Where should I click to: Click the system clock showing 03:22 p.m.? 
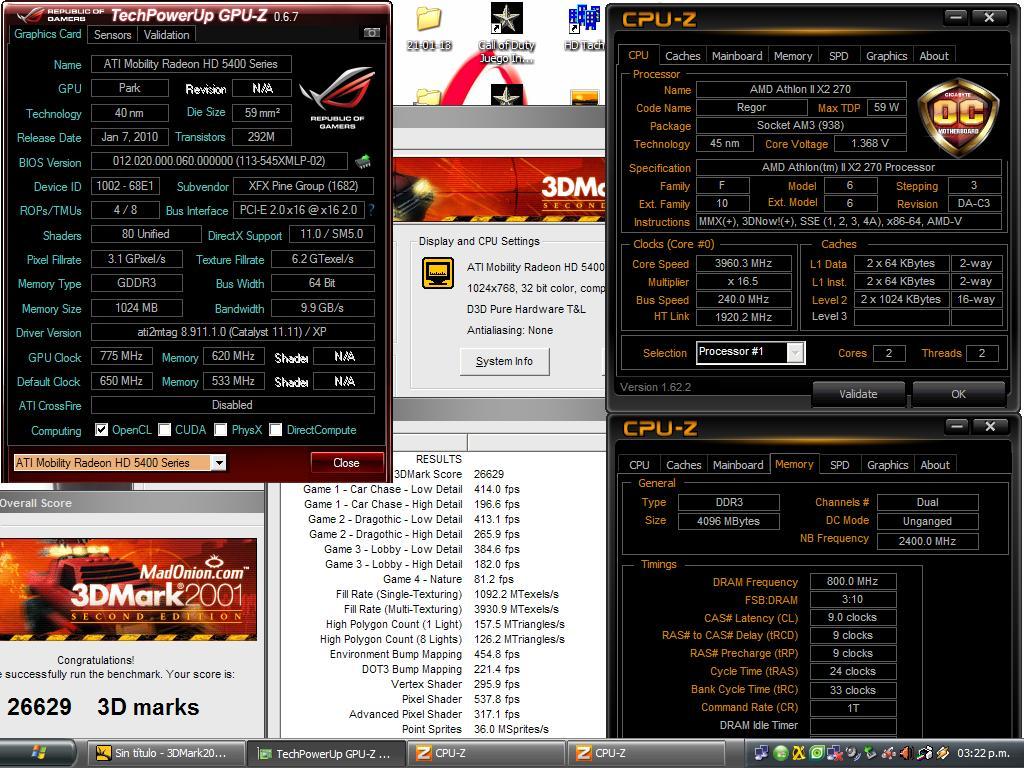pos(984,753)
